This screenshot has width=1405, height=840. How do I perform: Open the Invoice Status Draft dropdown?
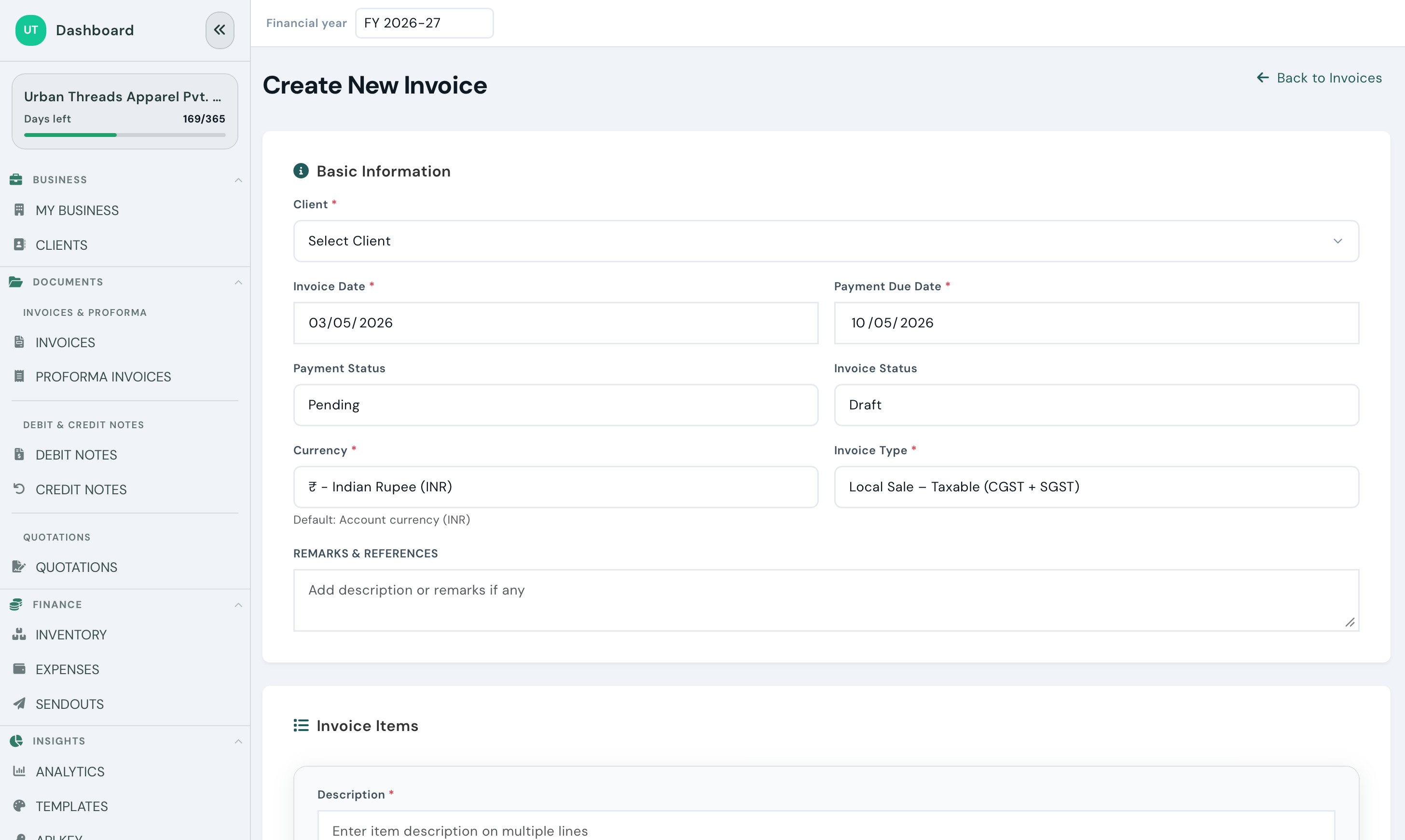pyautogui.click(x=1096, y=405)
